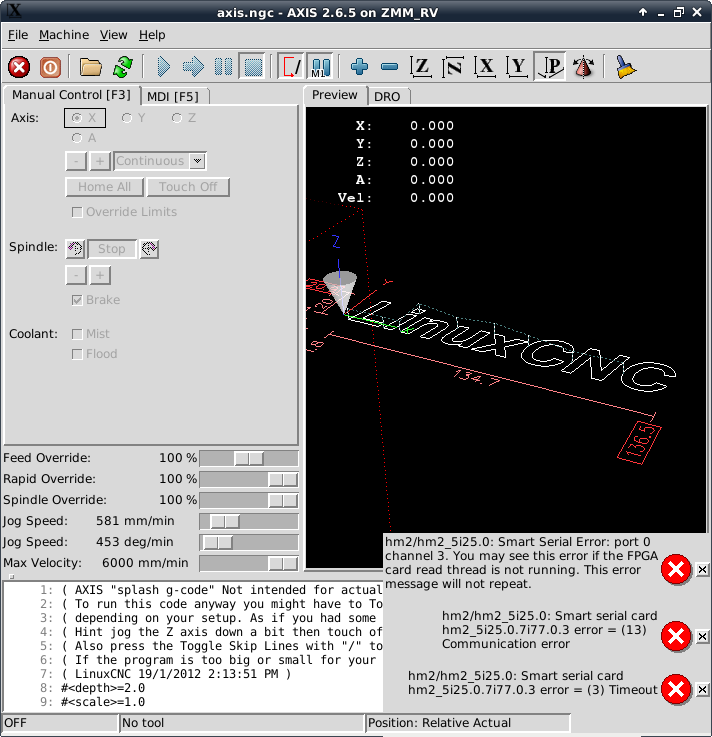Stop the program execution
The height and width of the screenshot is (737, 712).
pyautogui.click(x=253, y=67)
